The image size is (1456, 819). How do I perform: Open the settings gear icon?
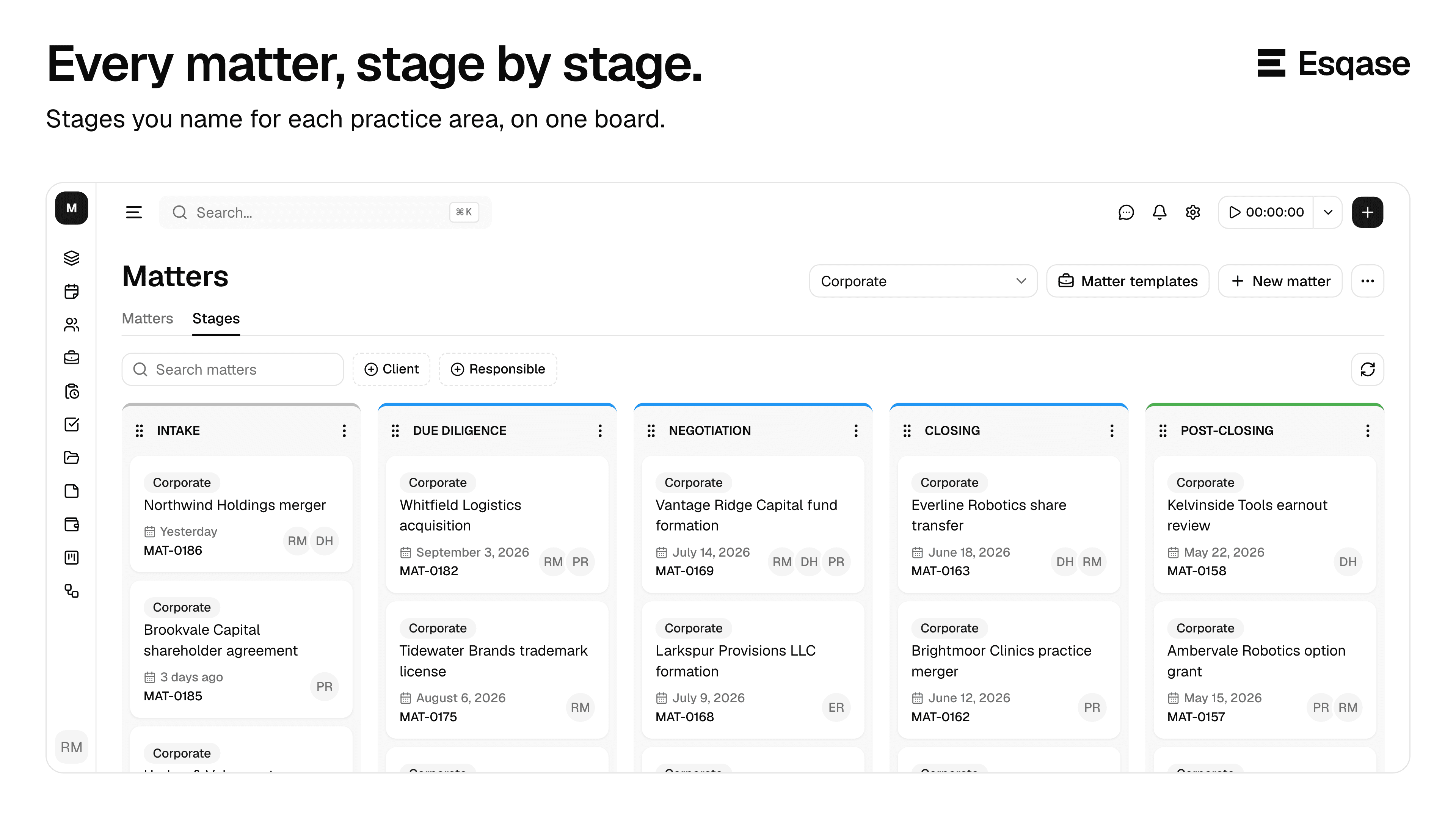pos(1192,212)
